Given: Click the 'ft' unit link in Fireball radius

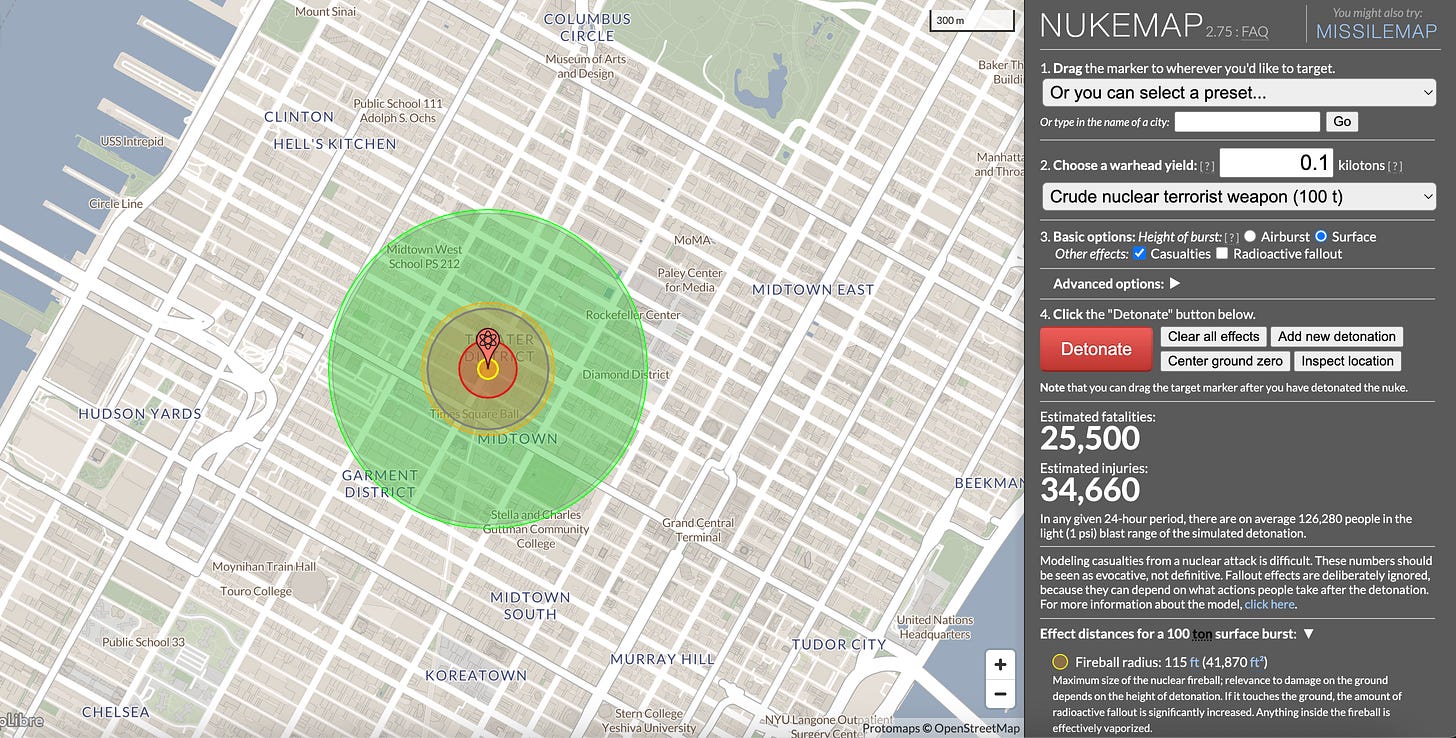Looking at the screenshot, I should point(1194,662).
